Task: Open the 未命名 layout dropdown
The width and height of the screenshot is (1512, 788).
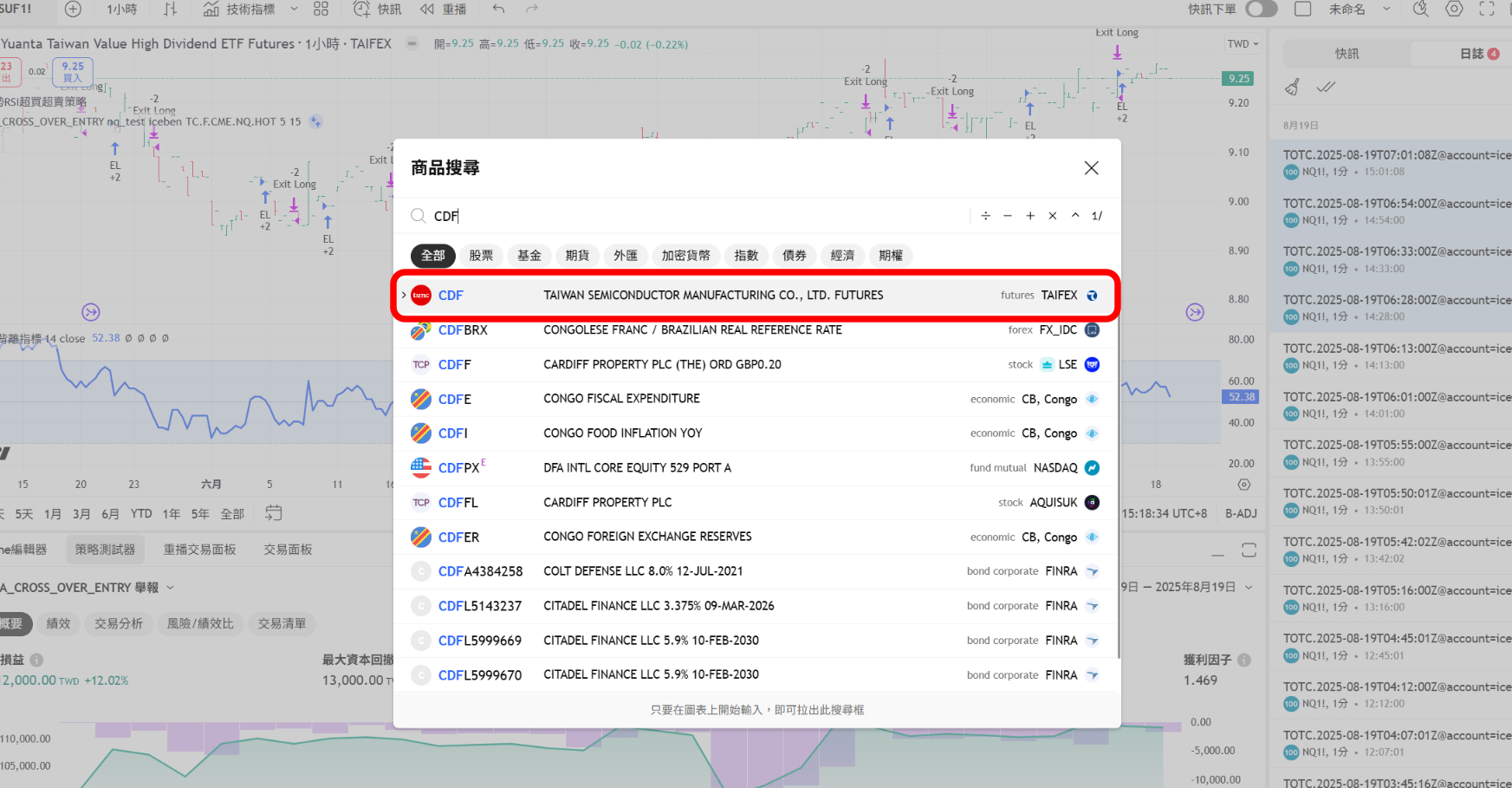Action: point(1360,9)
